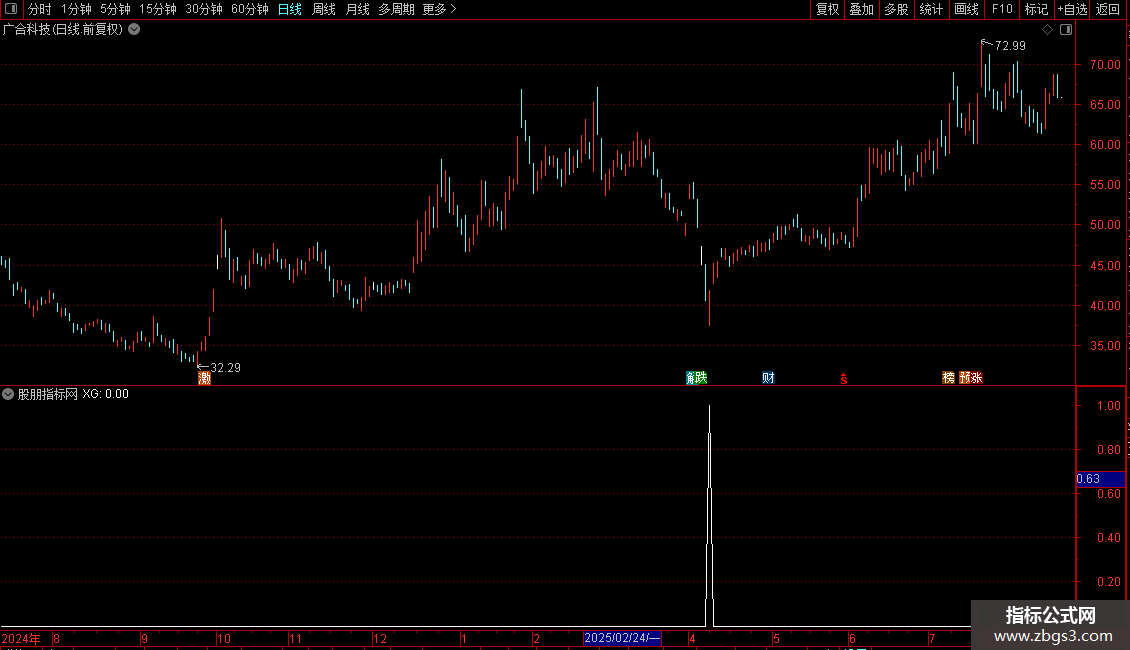Select the 日线 daily chart tab

pos(290,9)
